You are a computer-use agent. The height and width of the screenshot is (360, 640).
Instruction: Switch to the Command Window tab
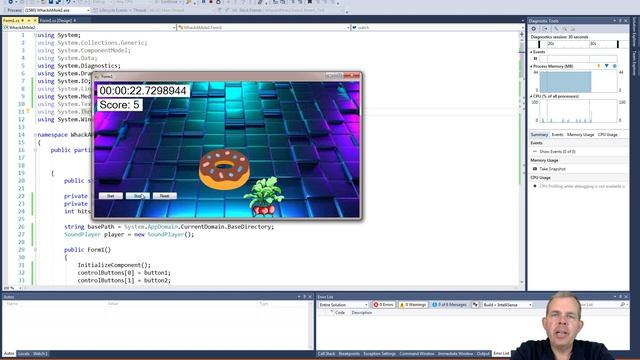(417, 353)
